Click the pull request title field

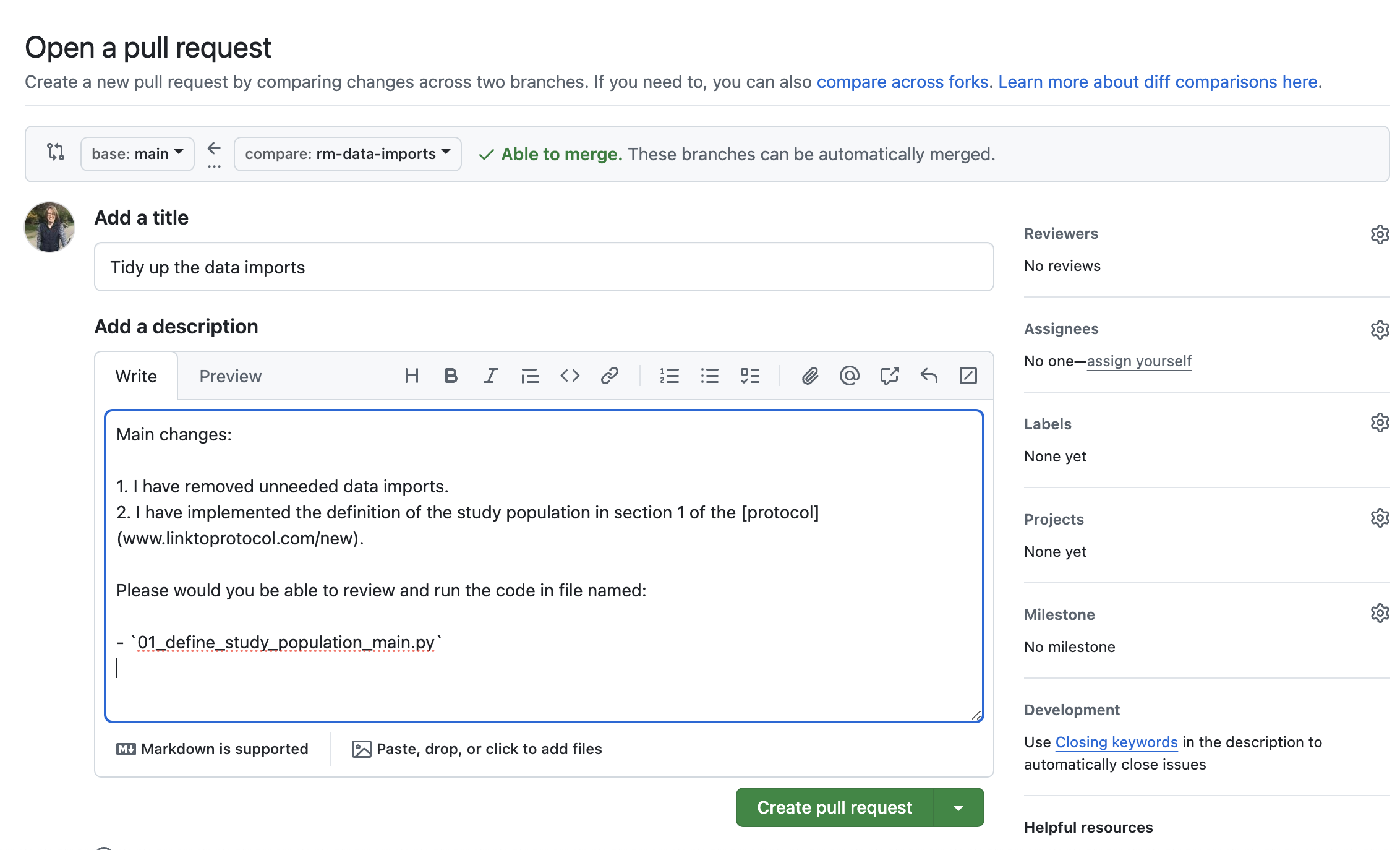[544, 267]
